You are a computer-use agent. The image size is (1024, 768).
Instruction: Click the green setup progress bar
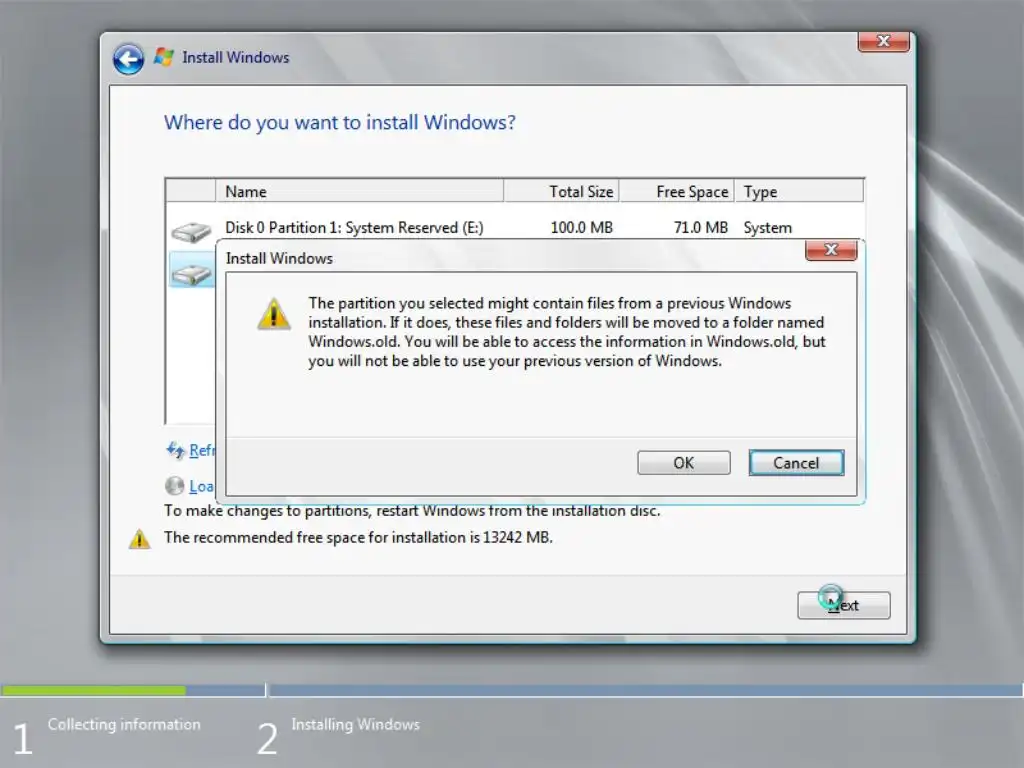click(93, 690)
